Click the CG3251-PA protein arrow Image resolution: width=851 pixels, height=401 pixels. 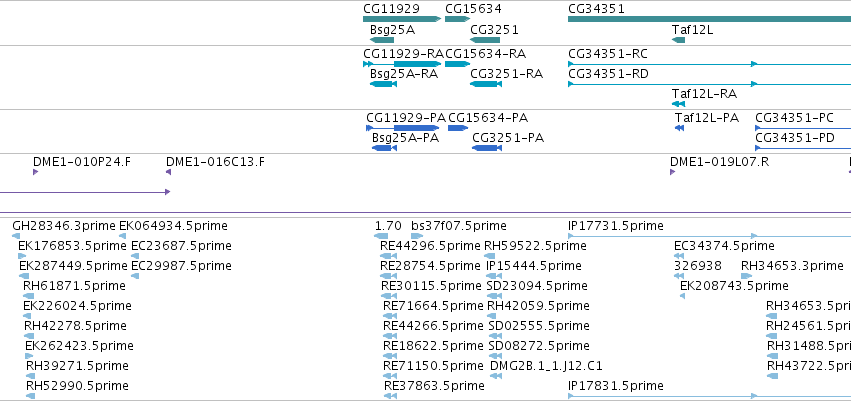487,148
